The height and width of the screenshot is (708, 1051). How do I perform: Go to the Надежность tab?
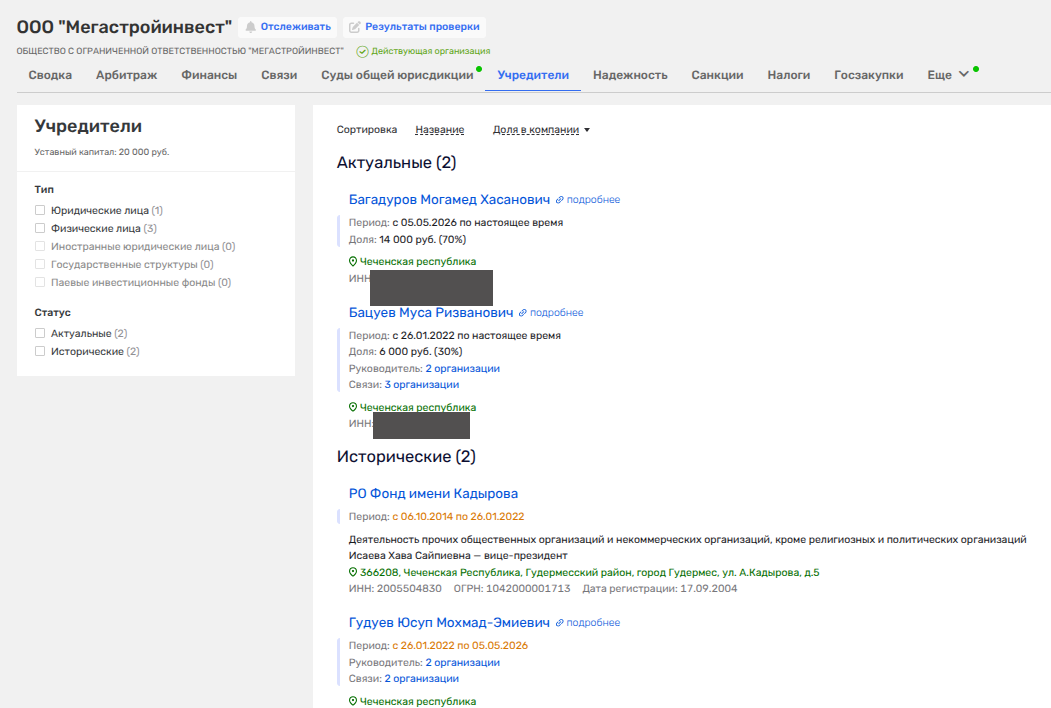630,75
